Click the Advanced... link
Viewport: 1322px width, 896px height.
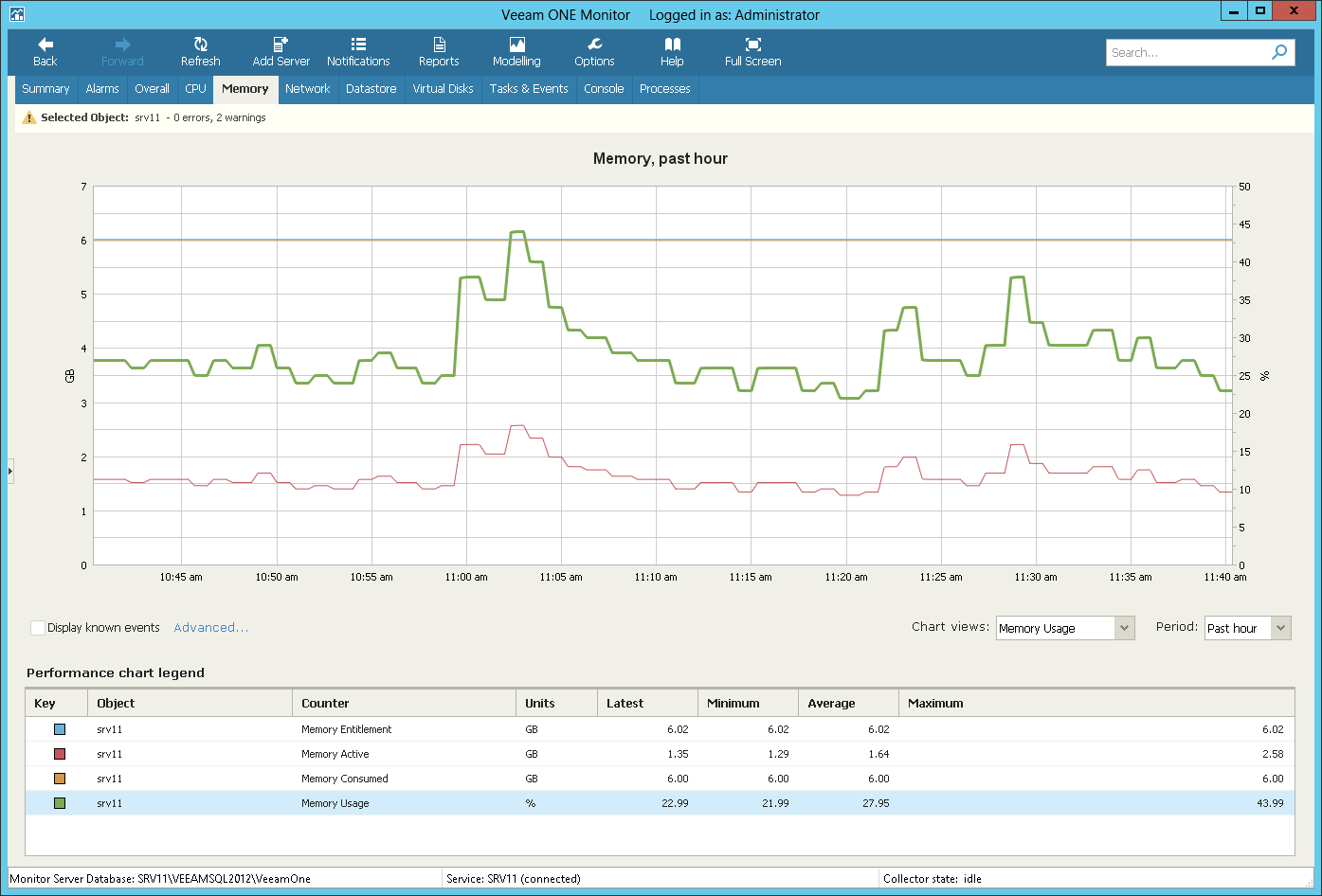(211, 628)
